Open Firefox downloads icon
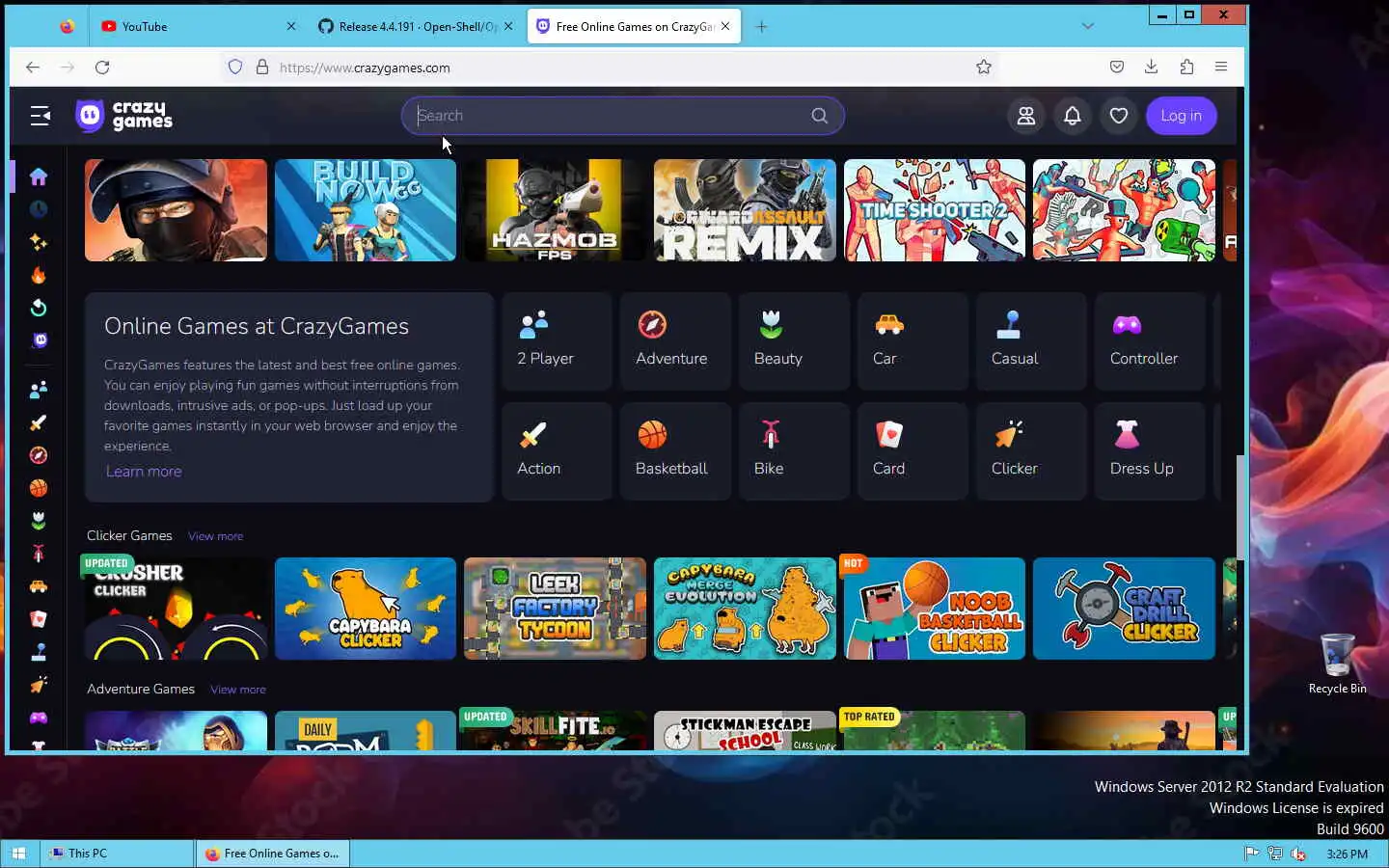1389x868 pixels. coord(1151,68)
